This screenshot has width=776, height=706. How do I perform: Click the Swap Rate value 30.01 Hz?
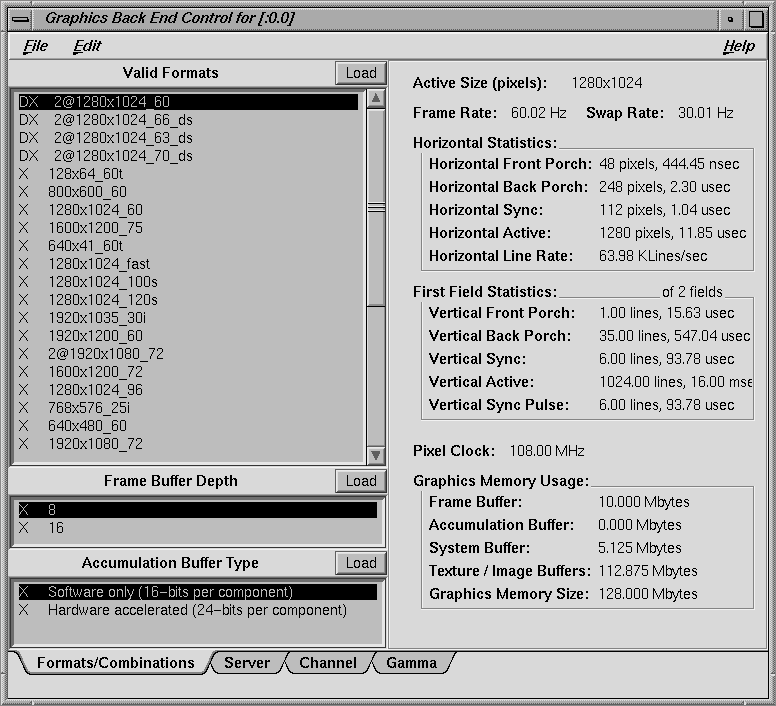[x=706, y=113]
